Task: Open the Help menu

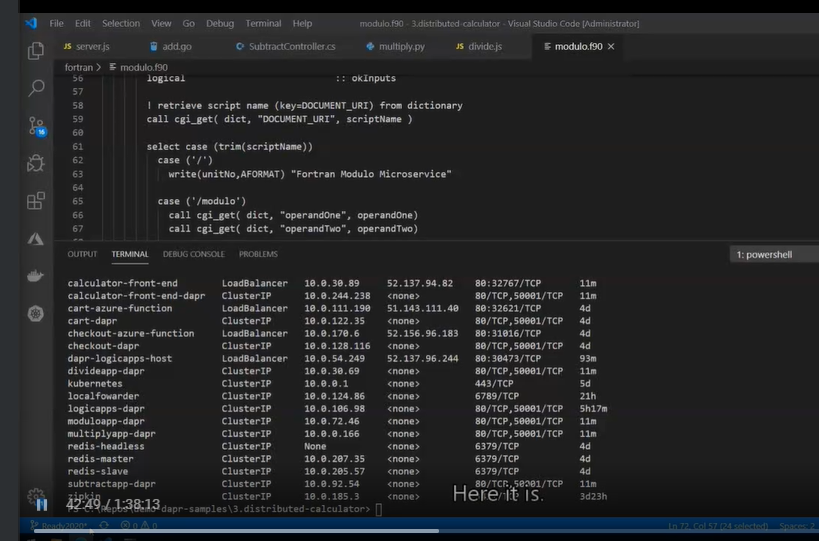Action: pyautogui.click(x=302, y=23)
